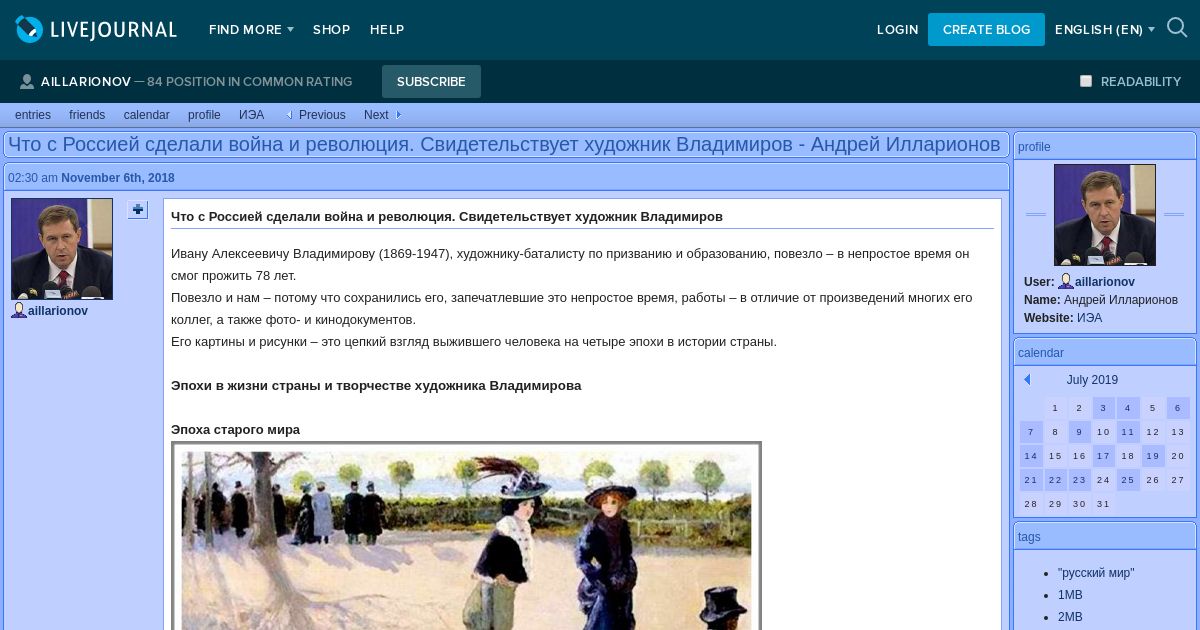Open the profile panel avatar image
Image resolution: width=1200 pixels, height=630 pixels.
click(x=1105, y=215)
